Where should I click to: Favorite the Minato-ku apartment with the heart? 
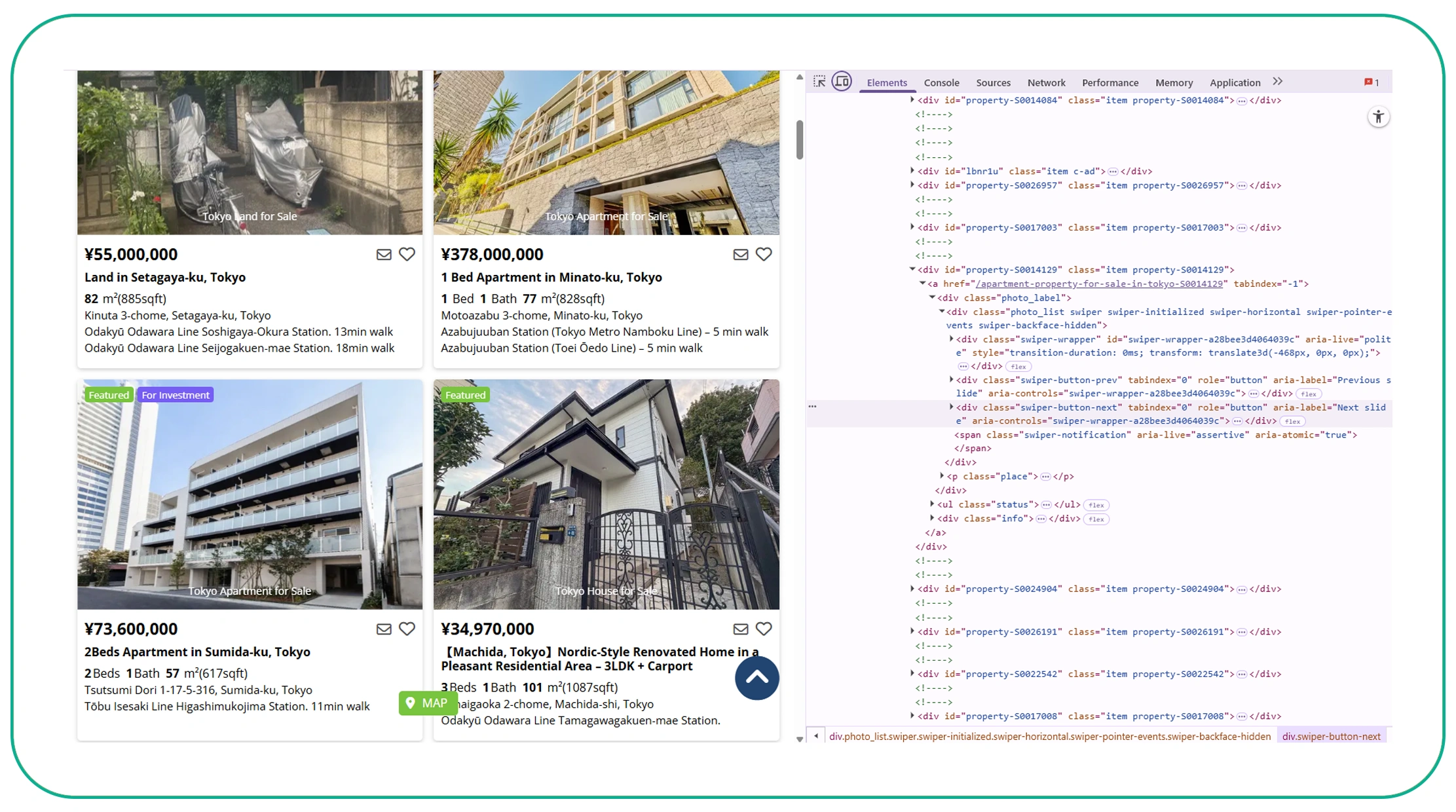click(x=764, y=254)
